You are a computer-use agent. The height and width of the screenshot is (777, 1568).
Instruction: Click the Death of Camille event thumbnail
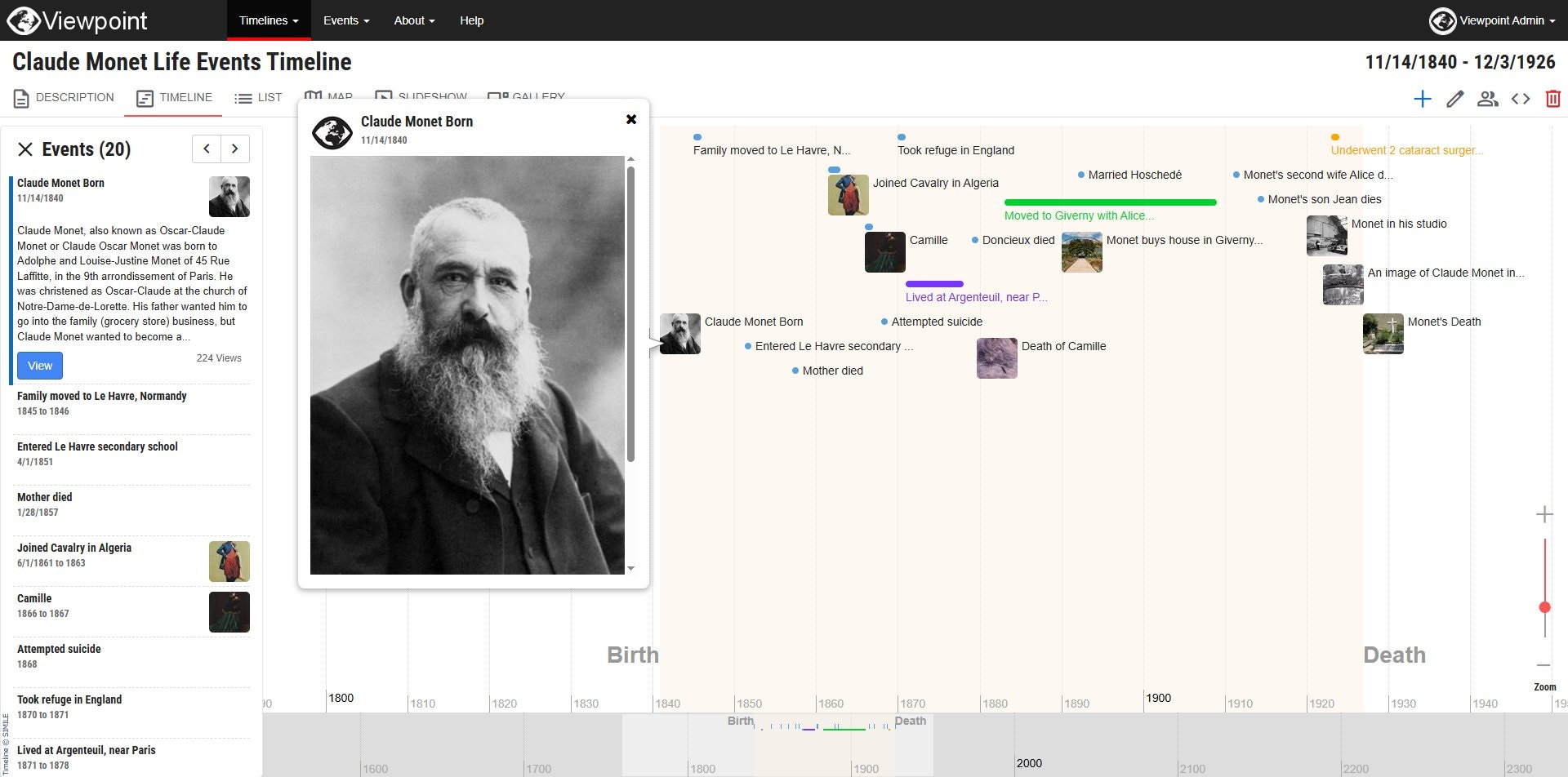pos(996,358)
